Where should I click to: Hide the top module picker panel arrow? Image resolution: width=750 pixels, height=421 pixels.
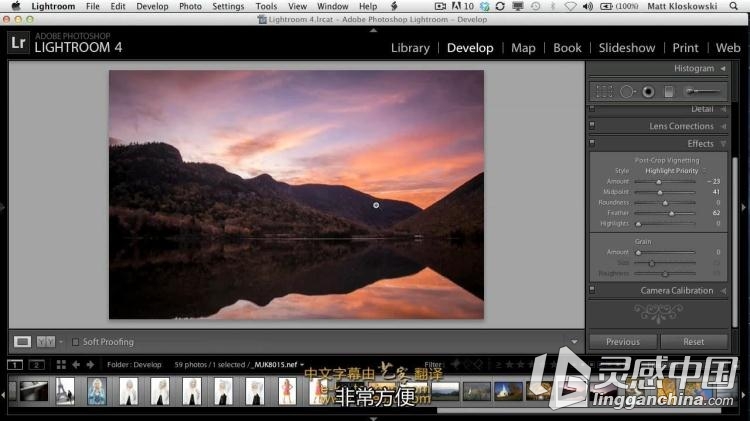click(374, 30)
